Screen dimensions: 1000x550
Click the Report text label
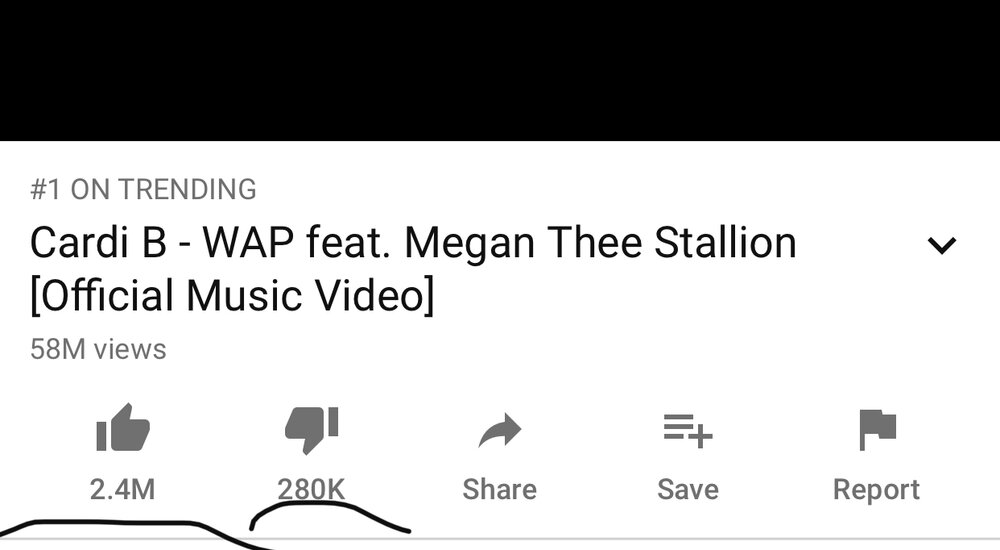coord(876,490)
